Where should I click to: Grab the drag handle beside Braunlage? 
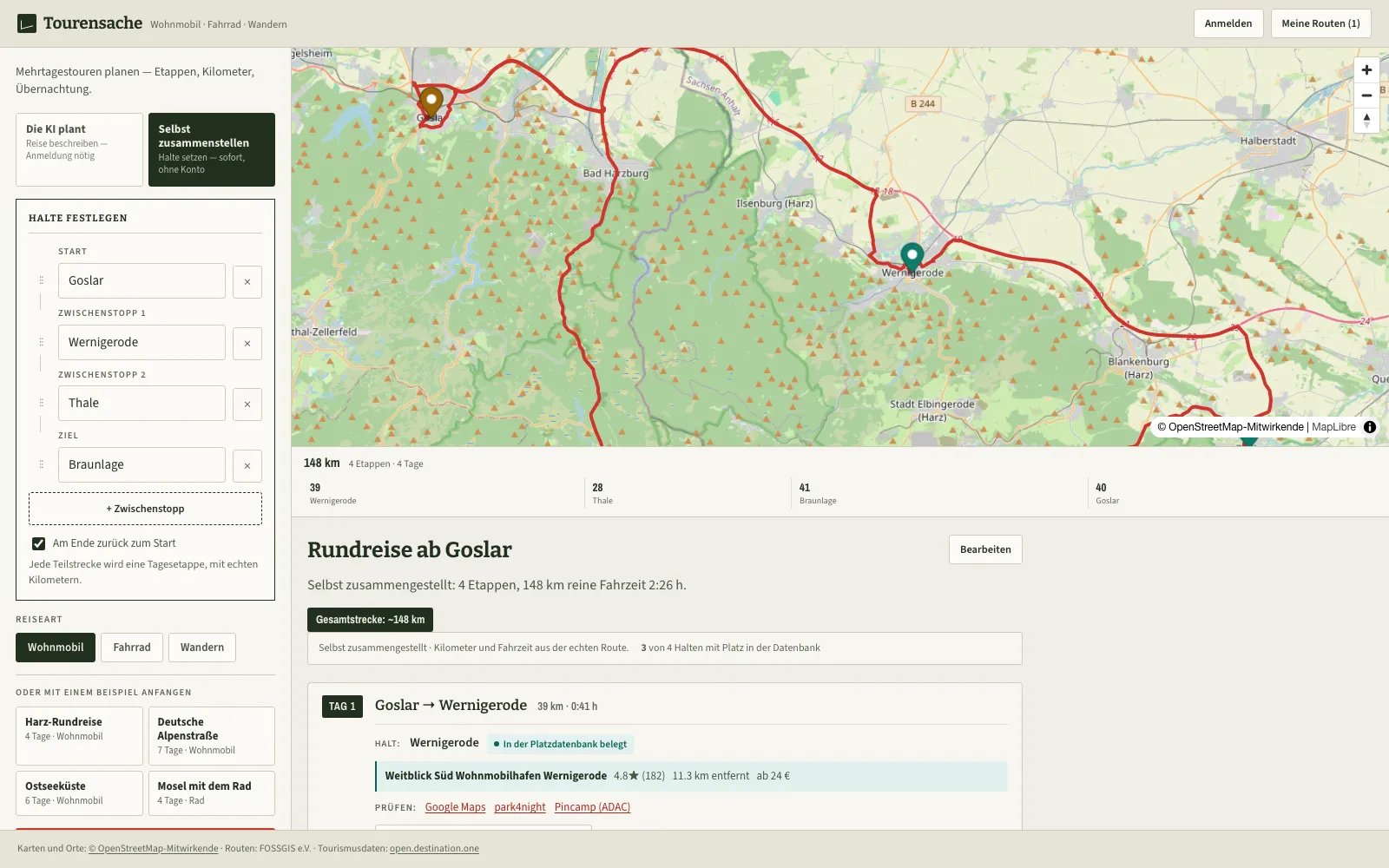(x=41, y=464)
